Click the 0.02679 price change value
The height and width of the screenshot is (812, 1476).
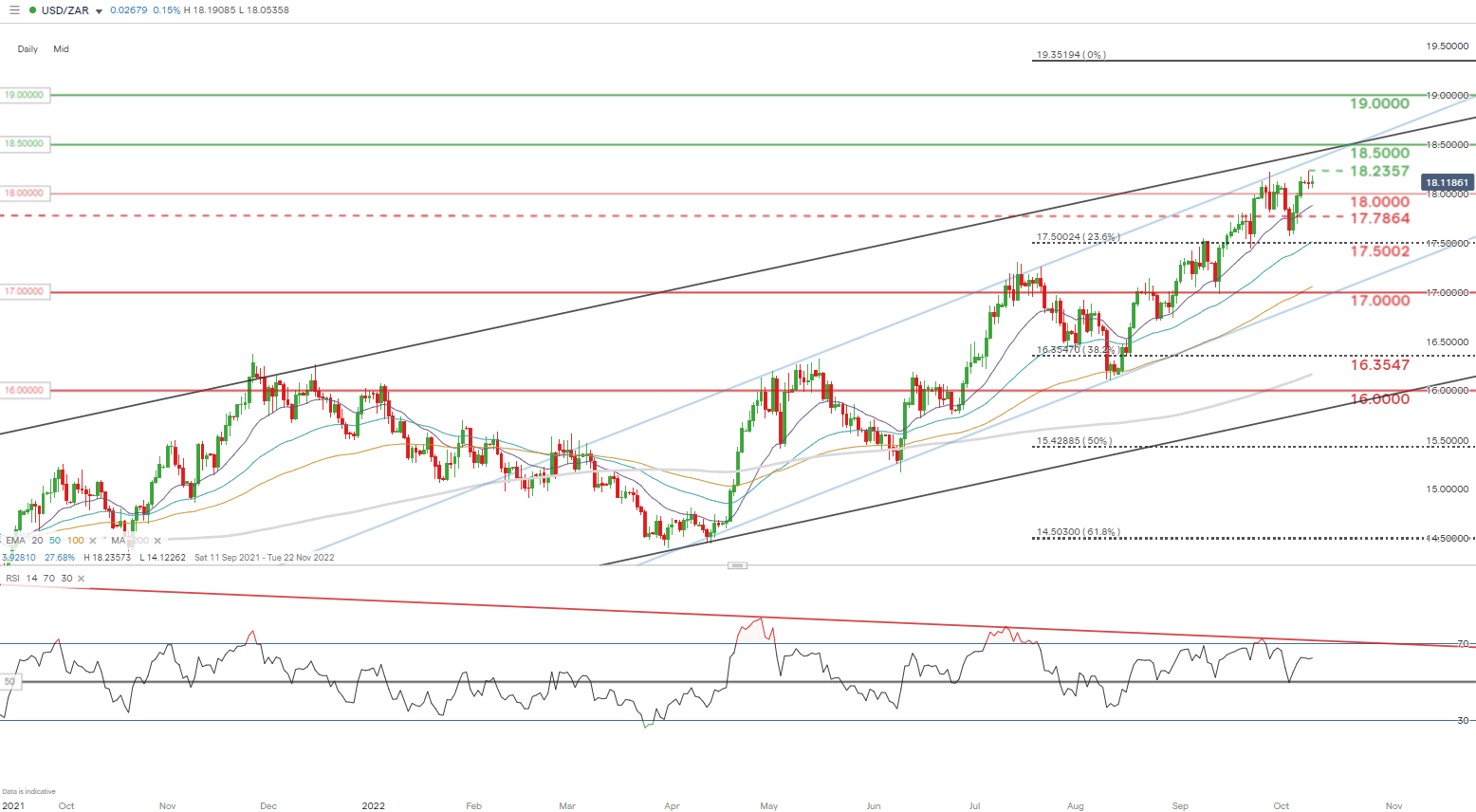[x=128, y=10]
